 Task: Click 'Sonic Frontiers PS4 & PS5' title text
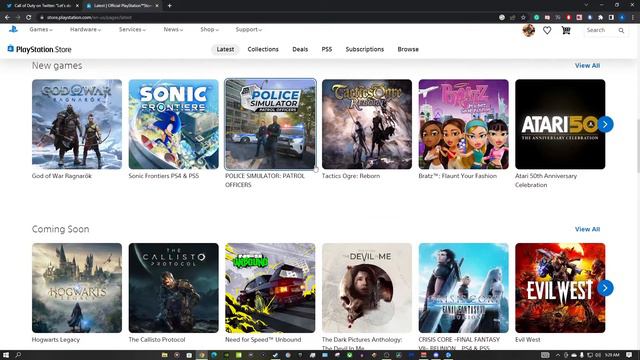coord(164,176)
